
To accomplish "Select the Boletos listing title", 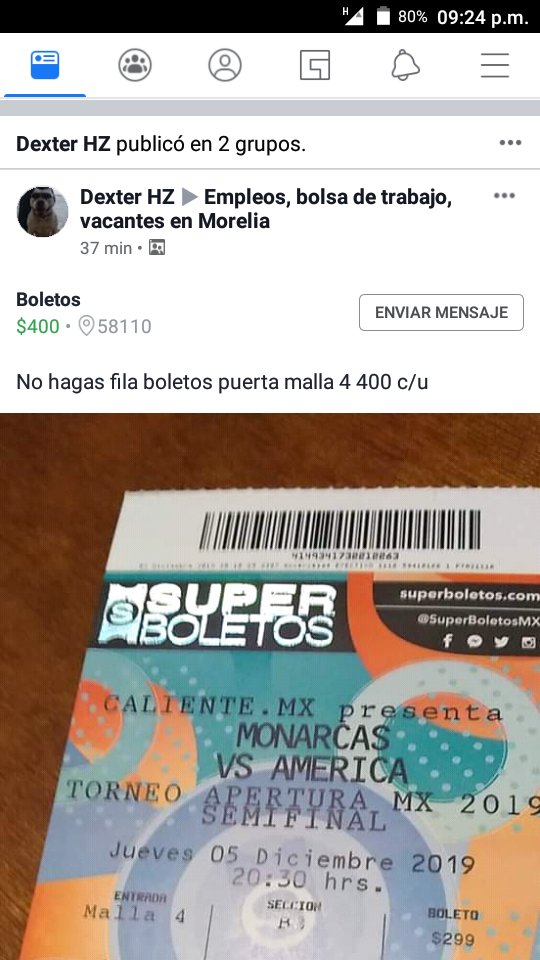I will (48, 299).
